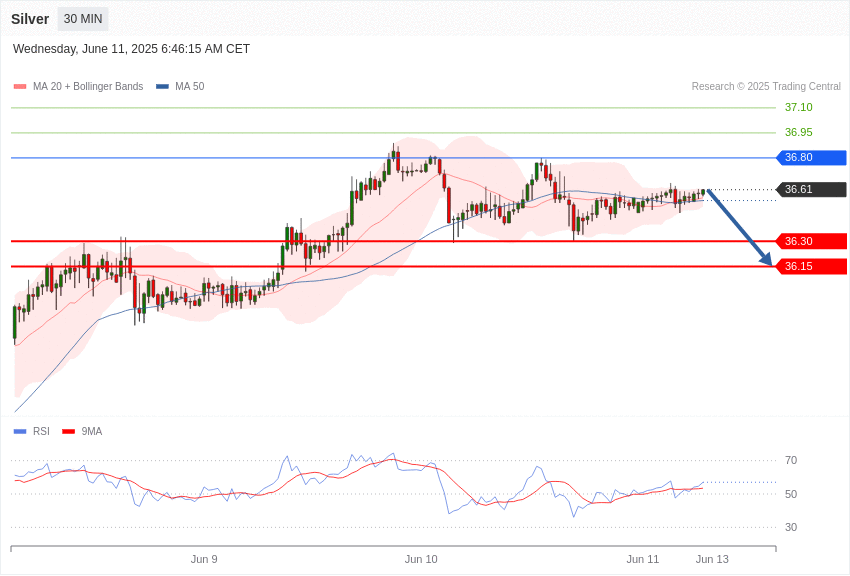This screenshot has height=576, width=850.
Task: Click the 9MA legend label
Action: [x=92, y=431]
